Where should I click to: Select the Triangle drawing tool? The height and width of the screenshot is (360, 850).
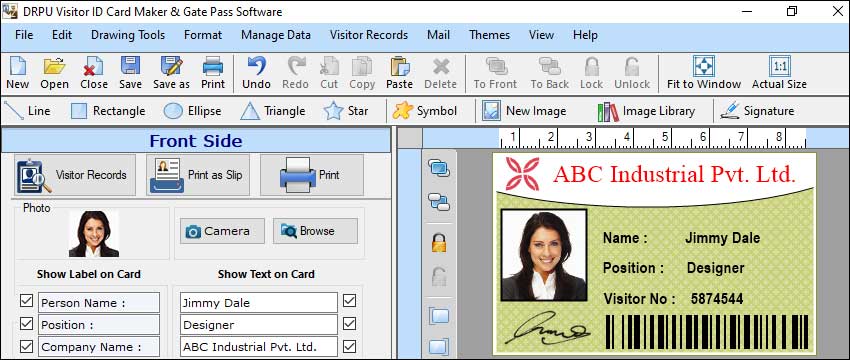pyautogui.click(x=273, y=111)
